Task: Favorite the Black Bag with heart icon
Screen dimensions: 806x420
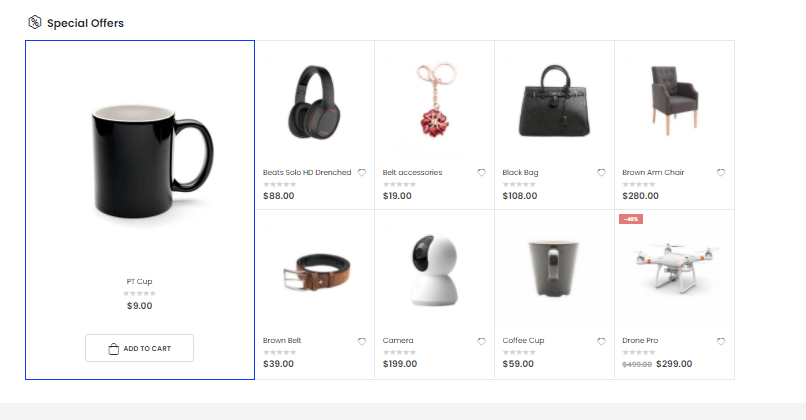Action: click(x=601, y=173)
